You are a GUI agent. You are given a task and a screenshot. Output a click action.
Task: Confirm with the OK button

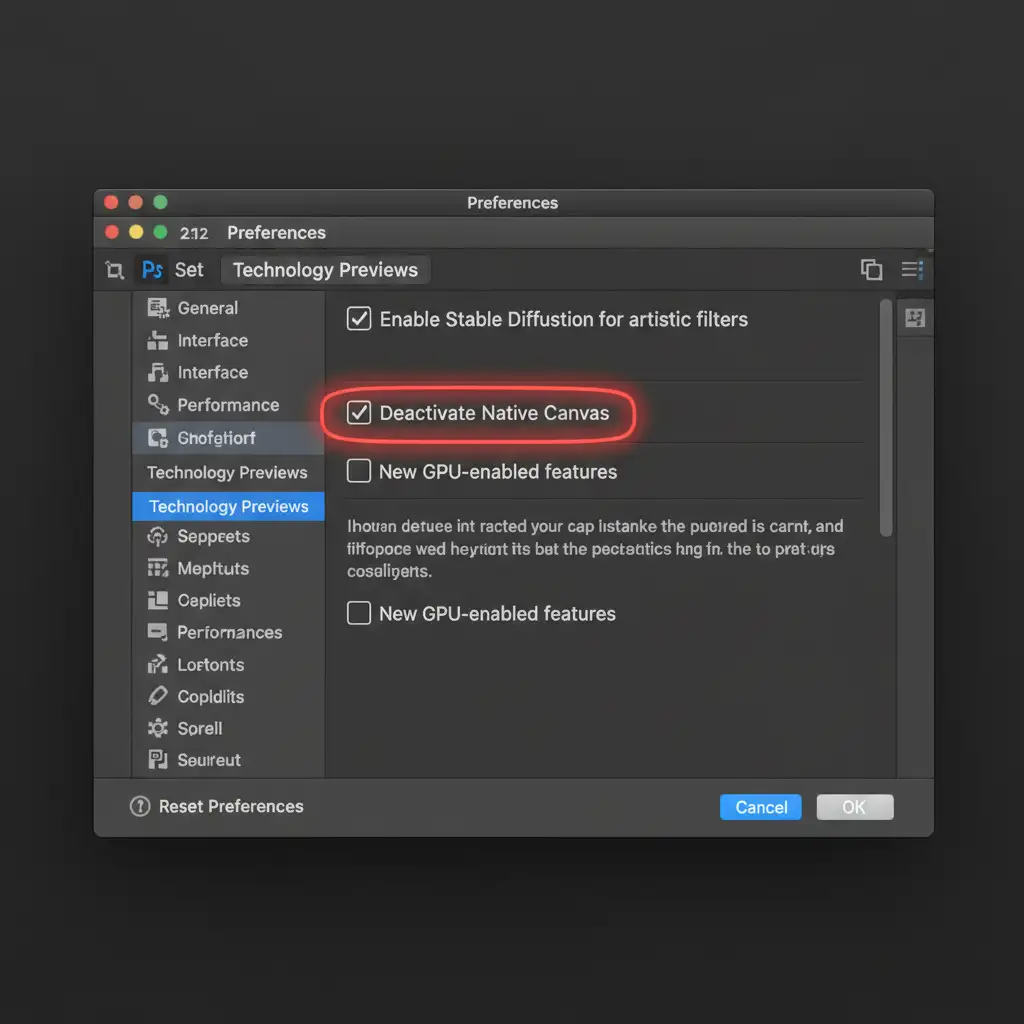coord(854,807)
